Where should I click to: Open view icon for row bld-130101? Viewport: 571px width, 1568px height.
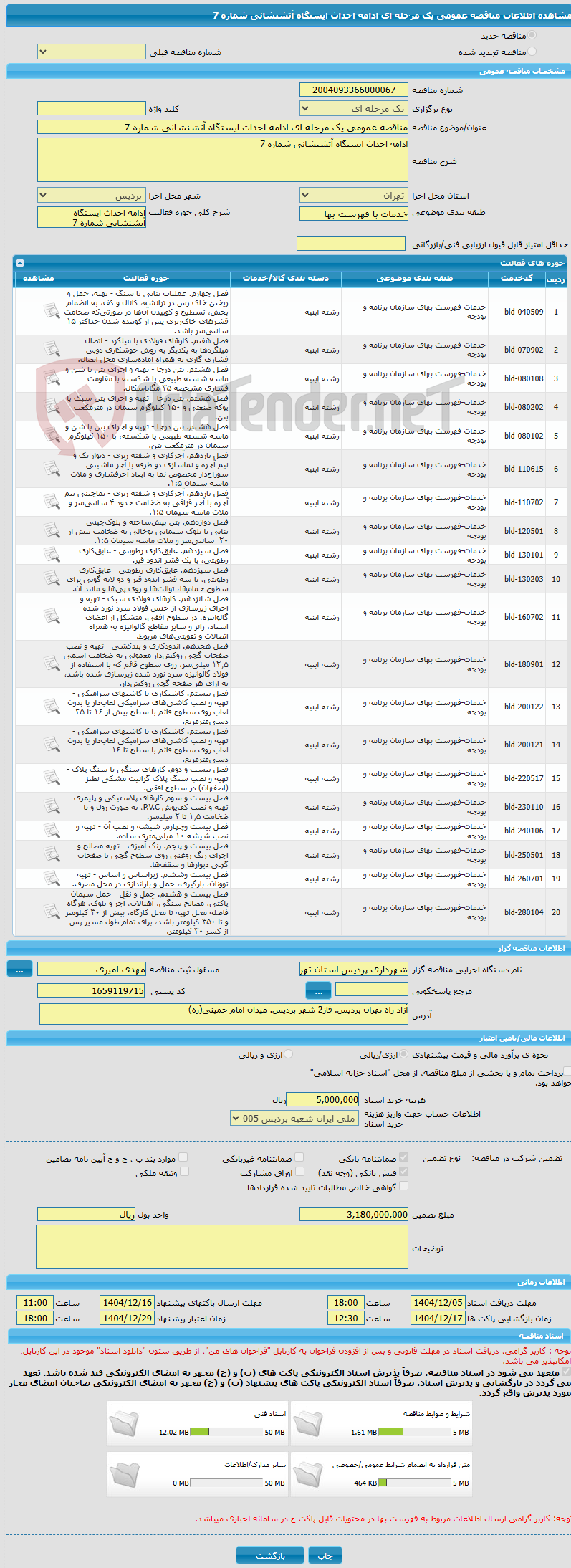click(52, 554)
